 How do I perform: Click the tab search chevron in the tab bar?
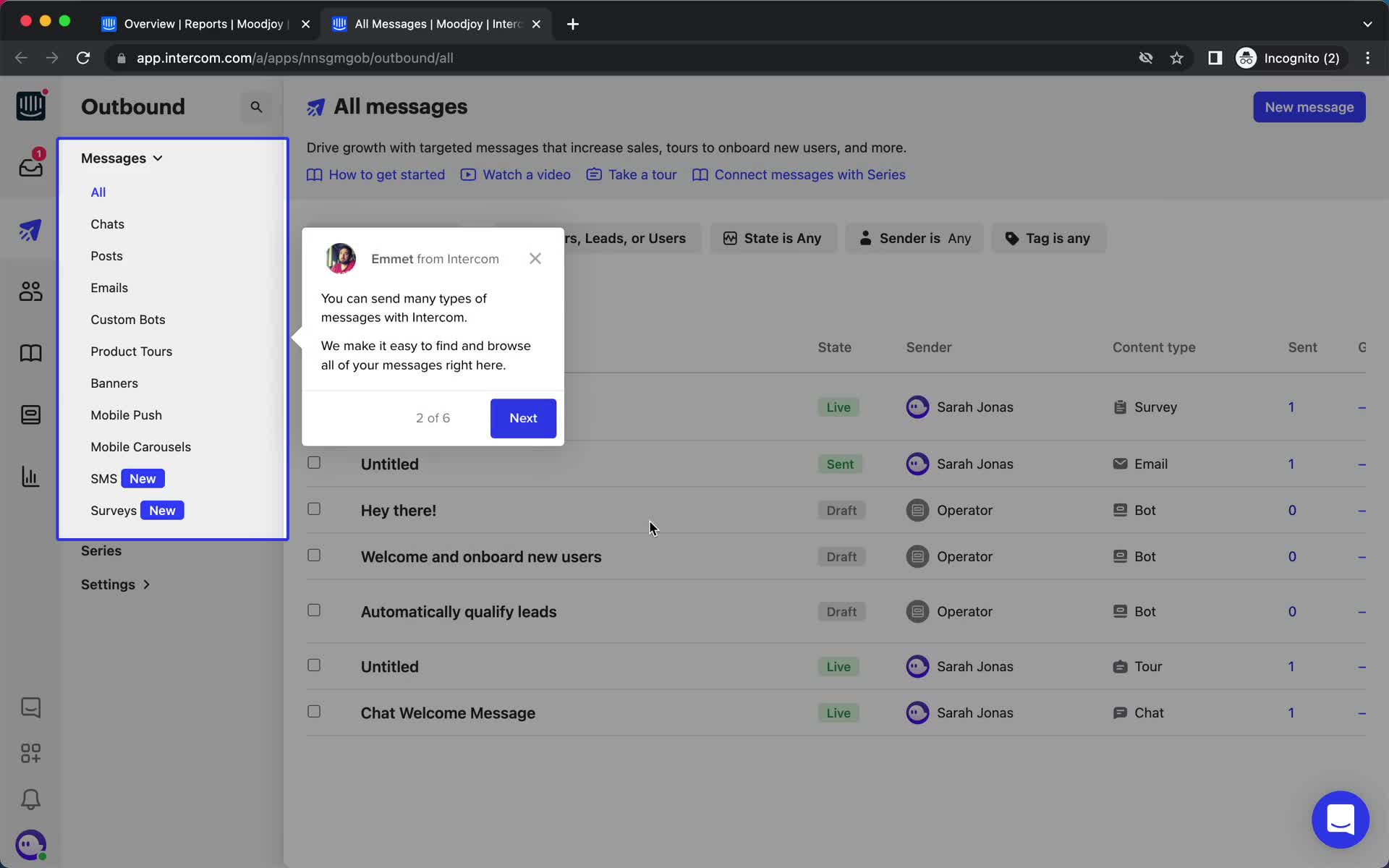1367,24
